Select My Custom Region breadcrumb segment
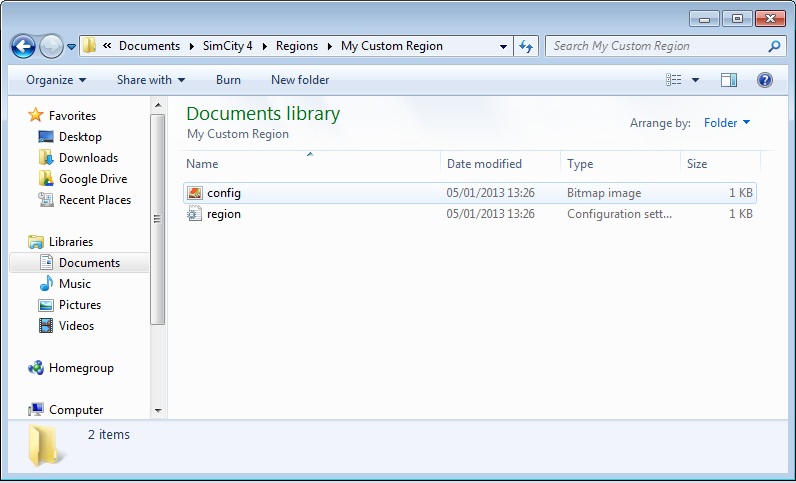Image resolution: width=796 pixels, height=483 pixels. coord(391,46)
